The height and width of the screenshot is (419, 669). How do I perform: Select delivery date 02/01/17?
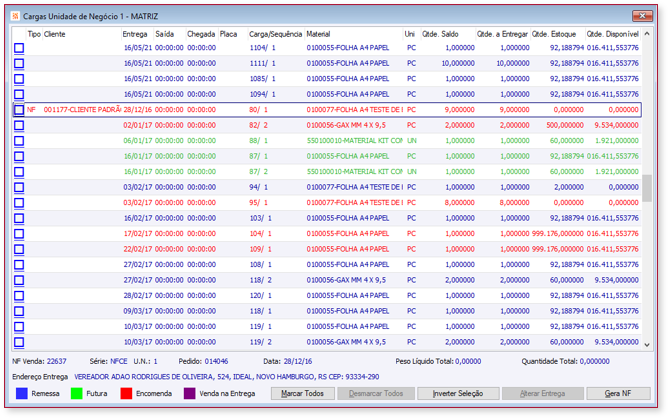[137, 125]
